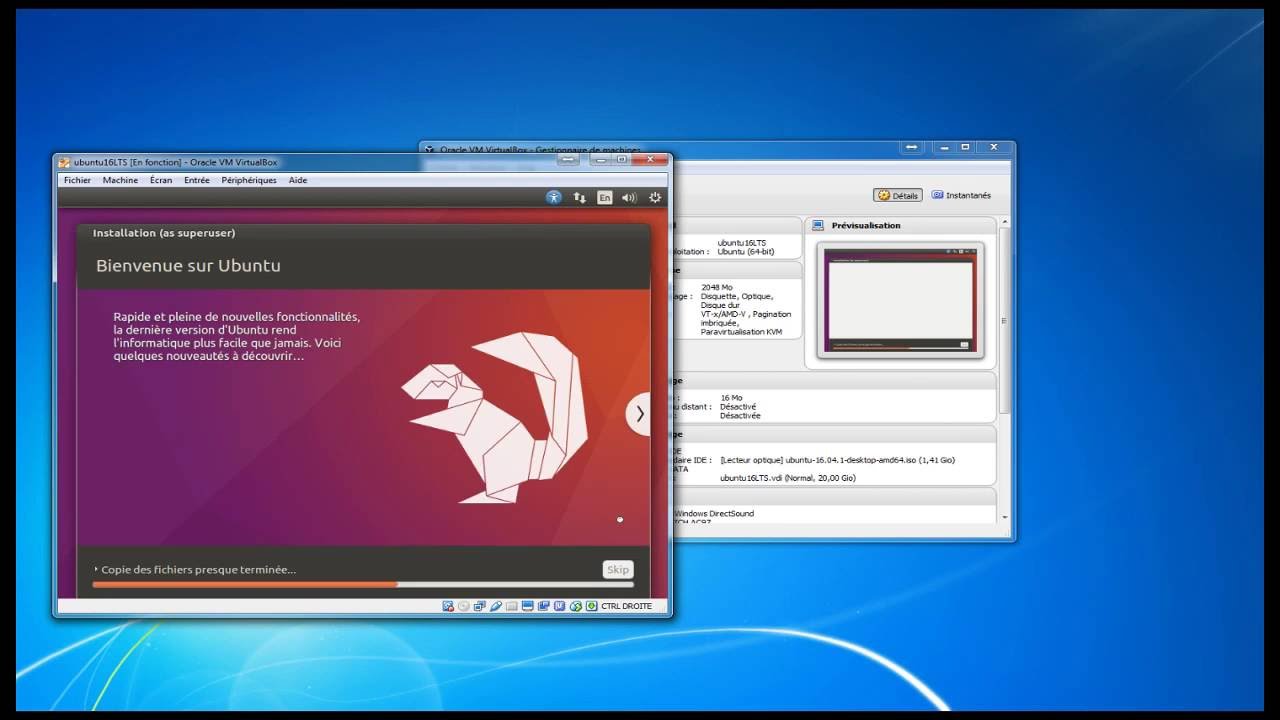This screenshot has height=720, width=1280.
Task: Click the shared folders status icon
Action: point(512,606)
